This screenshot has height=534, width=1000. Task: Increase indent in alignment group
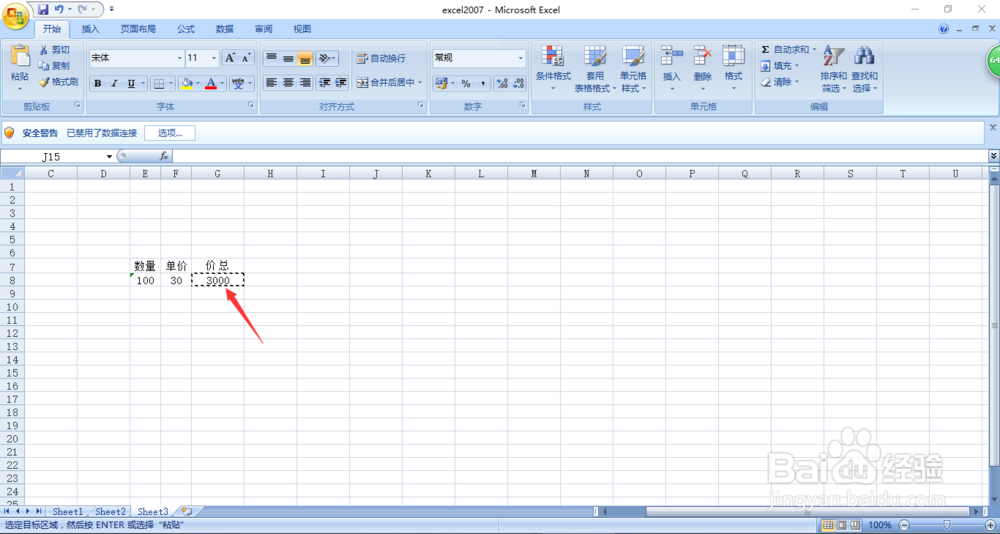(x=341, y=82)
